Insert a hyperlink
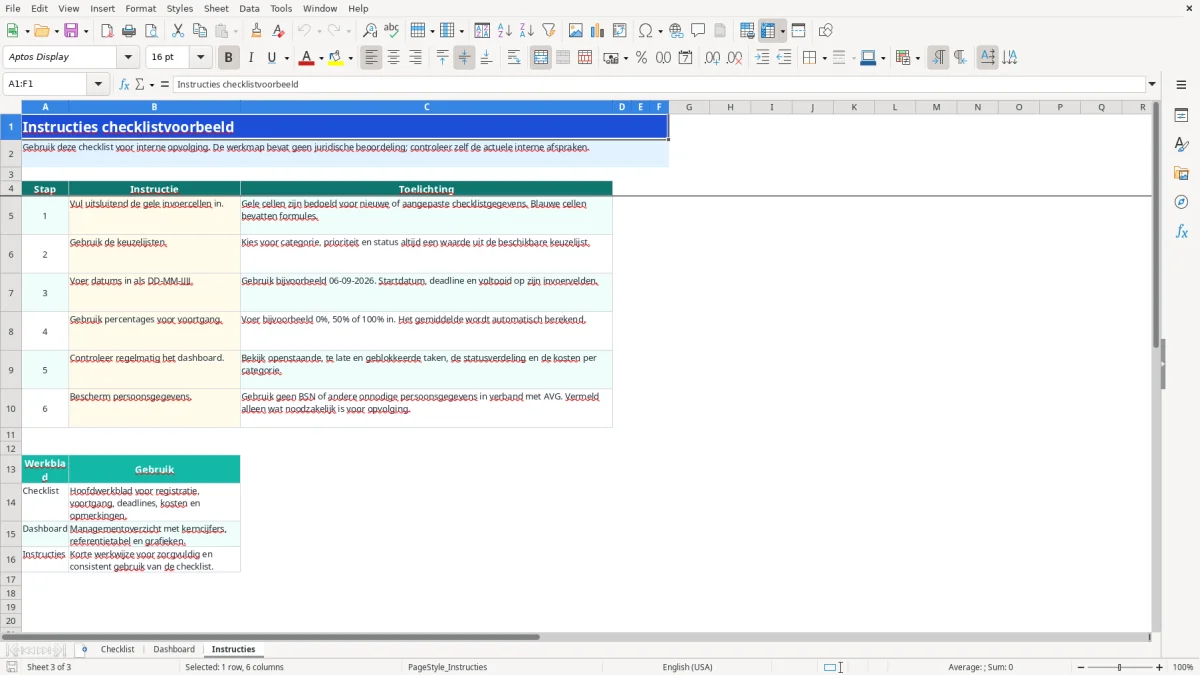 [x=676, y=31]
